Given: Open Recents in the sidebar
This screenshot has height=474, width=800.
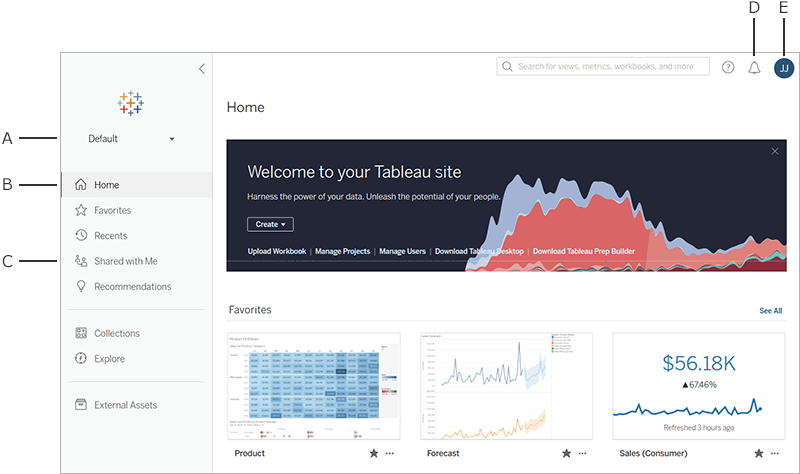Looking at the screenshot, I should 137,236.
